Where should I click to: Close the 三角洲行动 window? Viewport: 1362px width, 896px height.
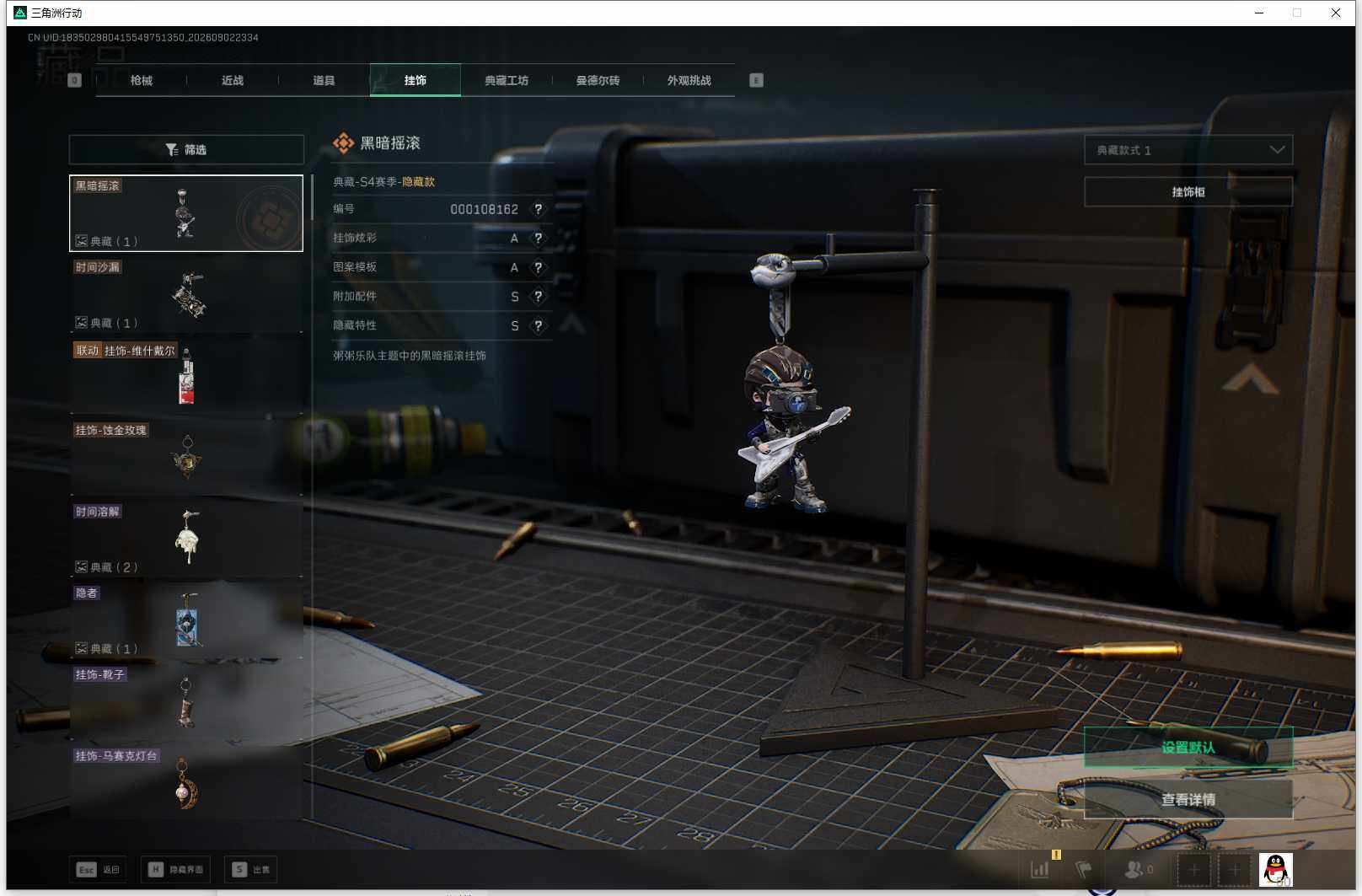pos(1336,13)
